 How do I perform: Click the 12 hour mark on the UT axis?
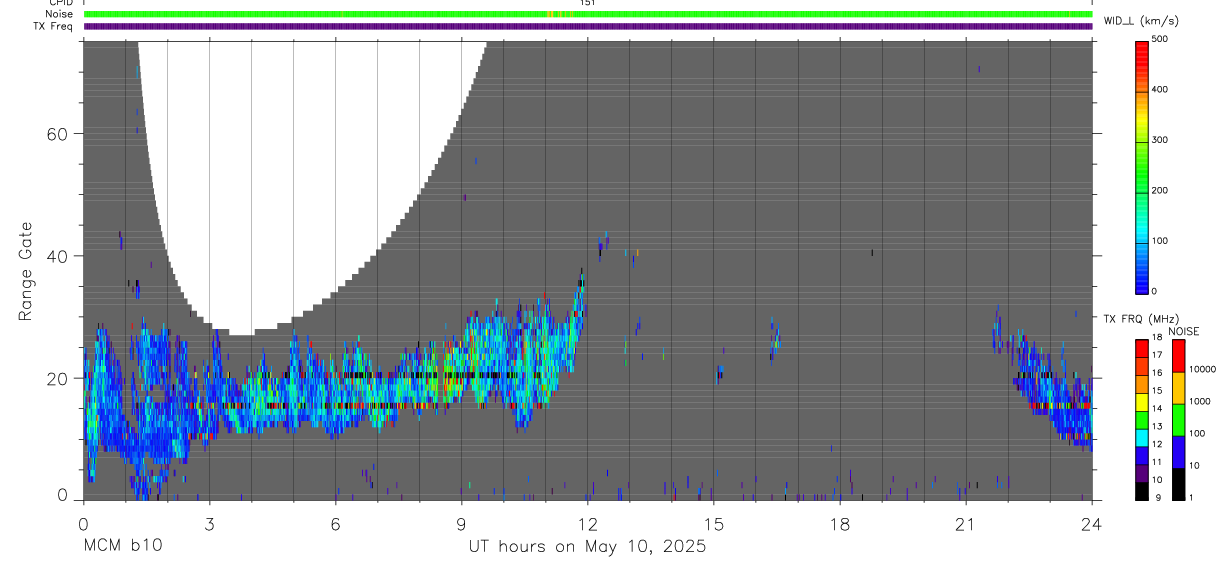587,524
